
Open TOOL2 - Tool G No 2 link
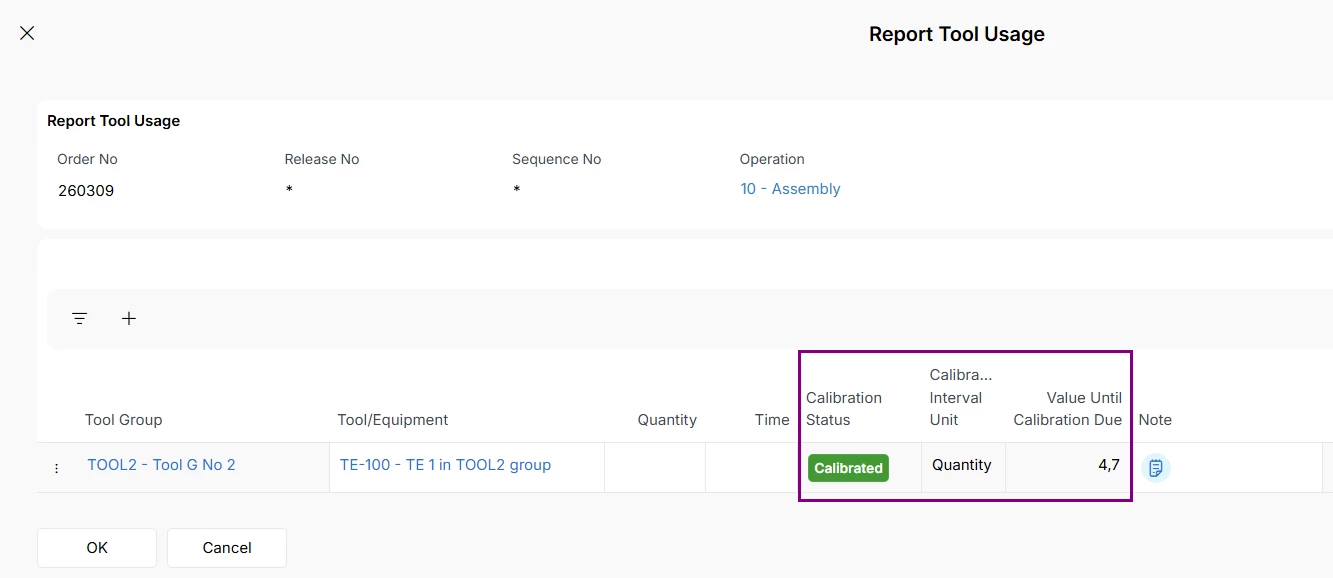click(161, 465)
